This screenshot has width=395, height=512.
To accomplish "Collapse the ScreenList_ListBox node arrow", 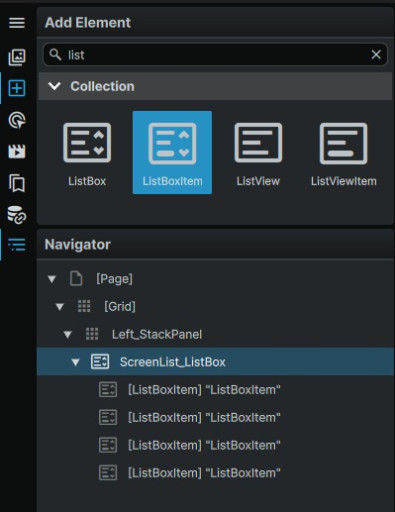I will point(76,362).
